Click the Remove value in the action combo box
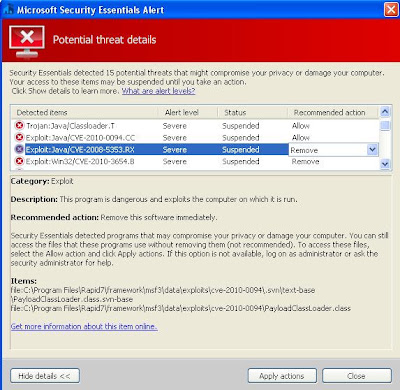400x390 pixels. [304, 150]
